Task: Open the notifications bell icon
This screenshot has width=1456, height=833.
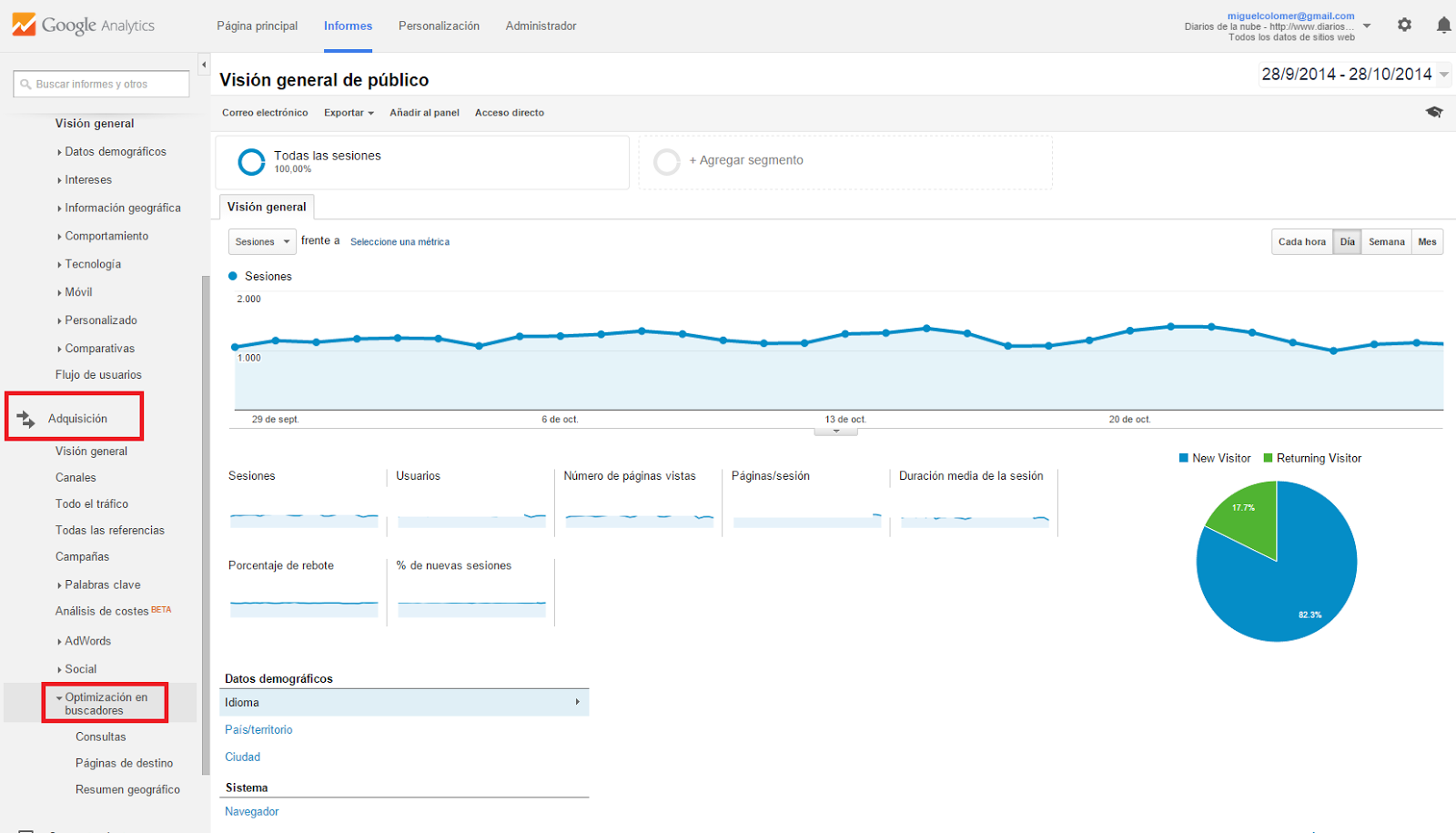Action: (x=1443, y=25)
